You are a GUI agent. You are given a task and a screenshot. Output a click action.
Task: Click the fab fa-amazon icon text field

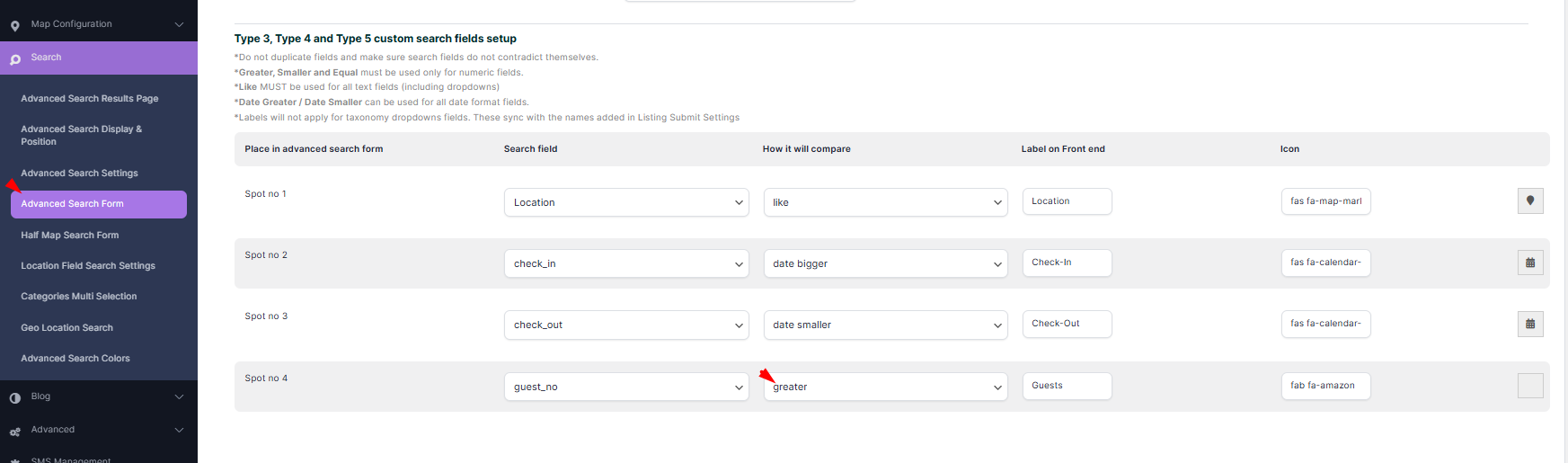tap(1324, 386)
